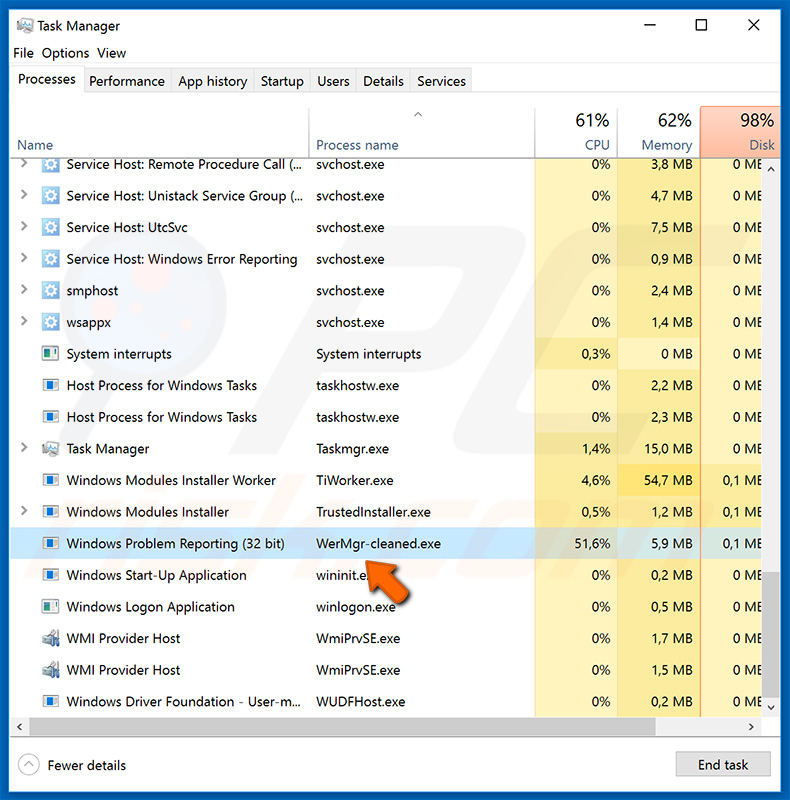This screenshot has width=790, height=800.
Task: Click the wsappx gear icon
Action: tap(50, 322)
